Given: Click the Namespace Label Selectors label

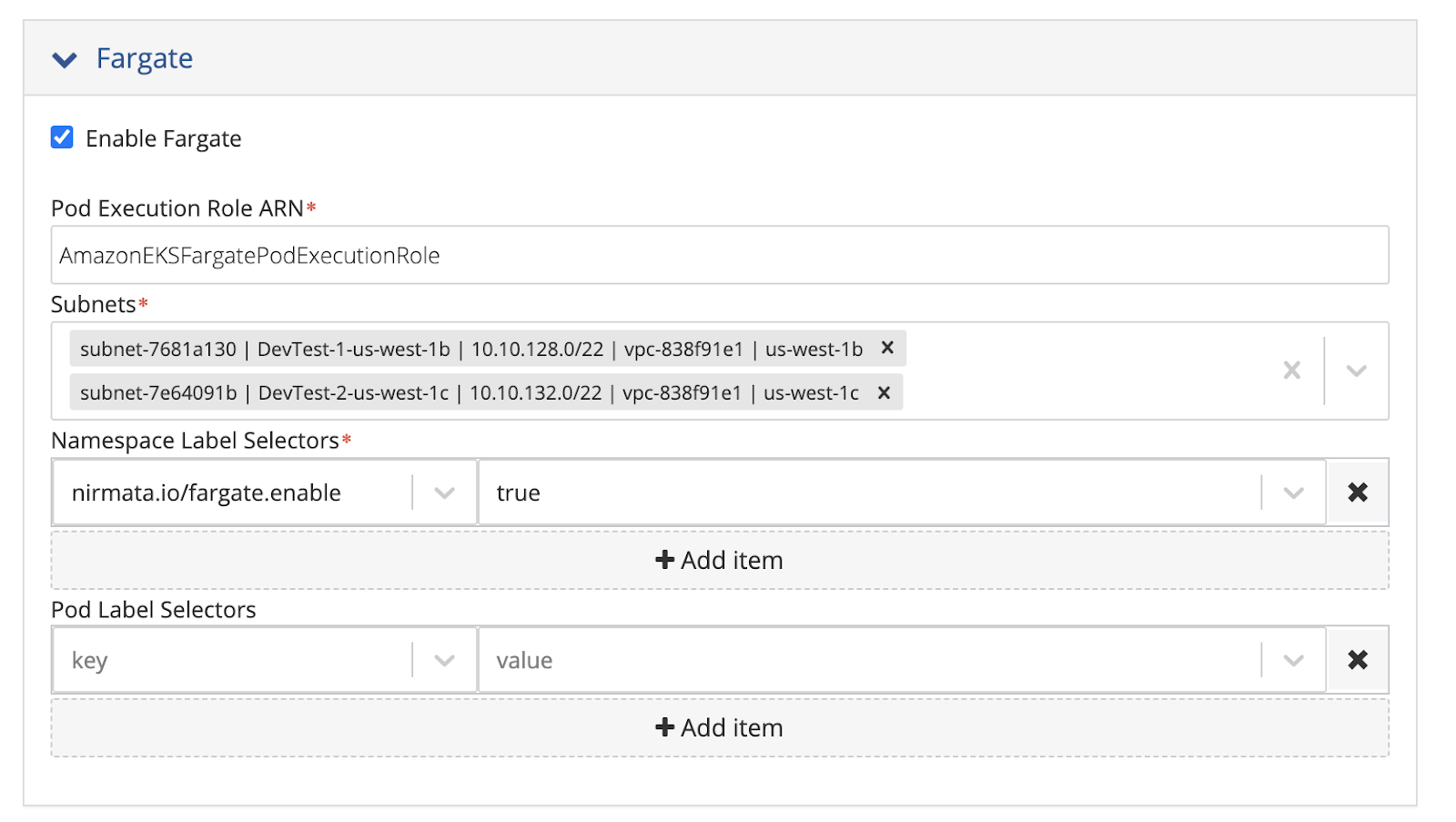Looking at the screenshot, I should (195, 441).
